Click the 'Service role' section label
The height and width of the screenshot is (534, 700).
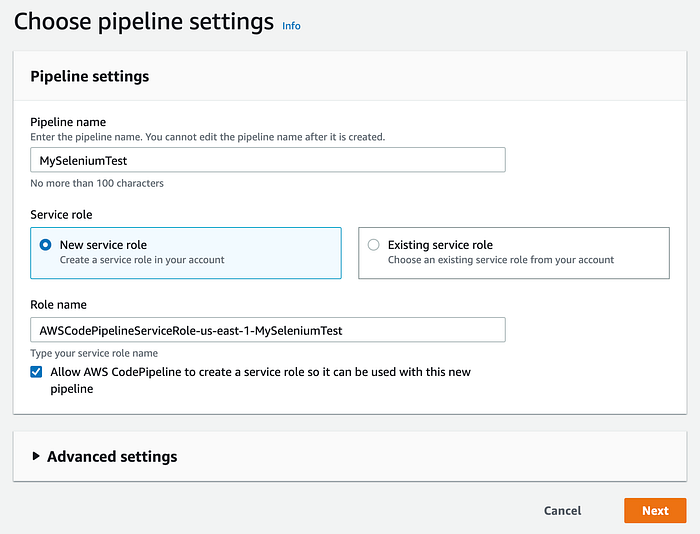click(x=65, y=214)
